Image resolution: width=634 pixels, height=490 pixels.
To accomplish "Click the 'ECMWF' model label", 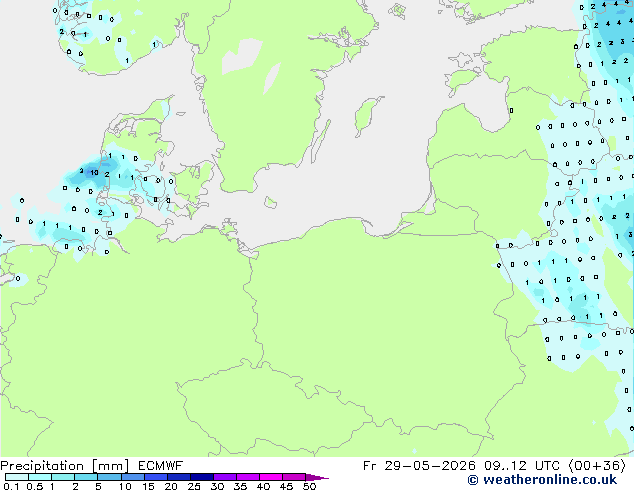I will [161, 466].
